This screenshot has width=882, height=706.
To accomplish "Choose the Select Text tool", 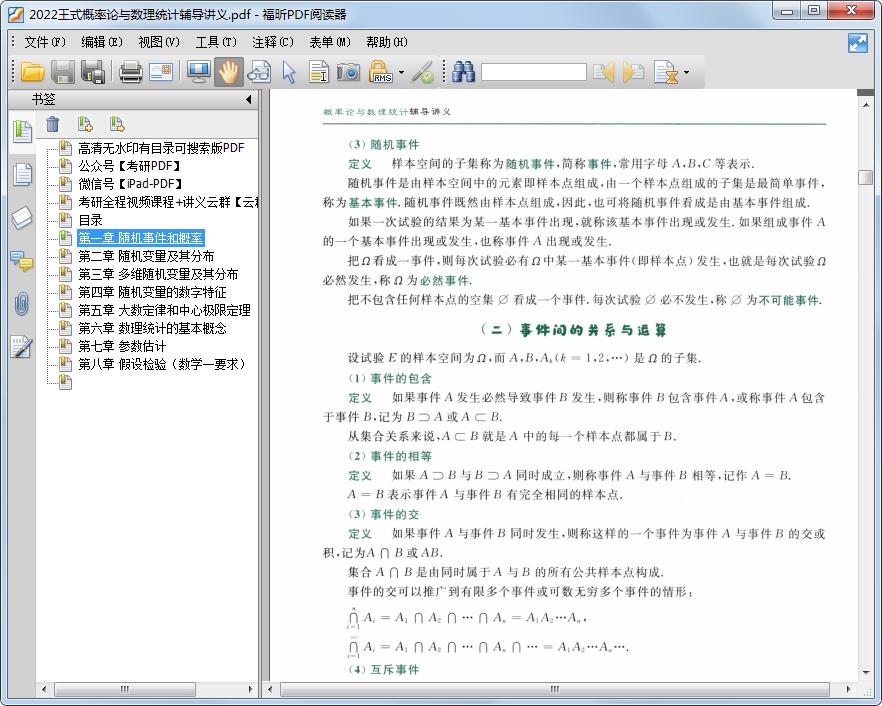I will [x=318, y=72].
